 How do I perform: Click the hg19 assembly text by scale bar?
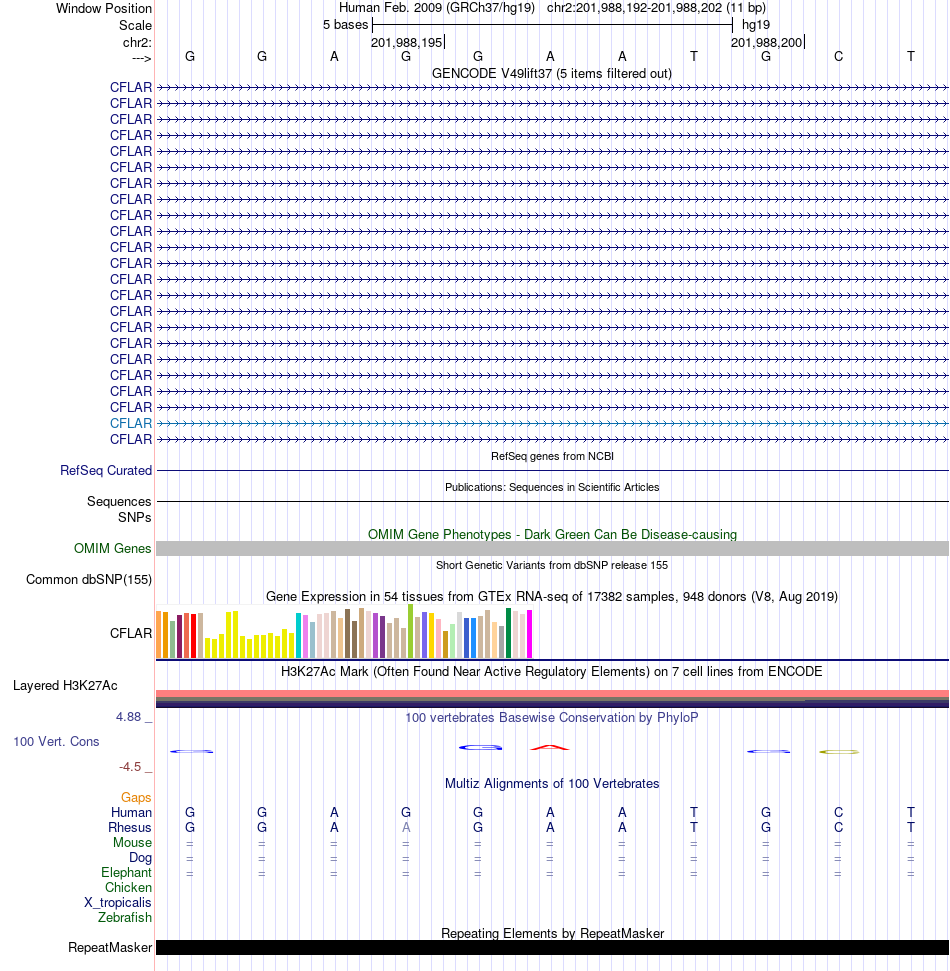[756, 25]
